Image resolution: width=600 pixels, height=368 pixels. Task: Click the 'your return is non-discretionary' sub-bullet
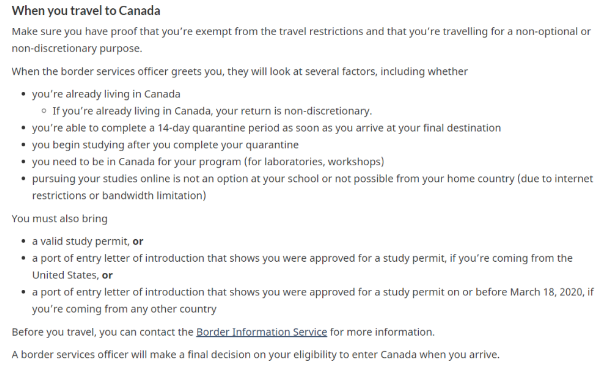pos(212,111)
